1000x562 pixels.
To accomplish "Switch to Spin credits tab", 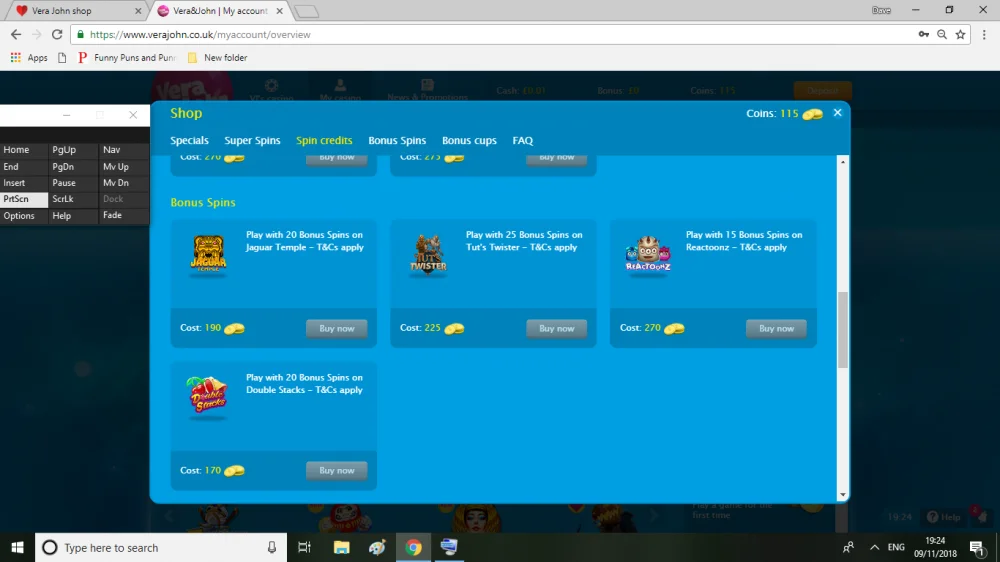I will pyautogui.click(x=324, y=140).
